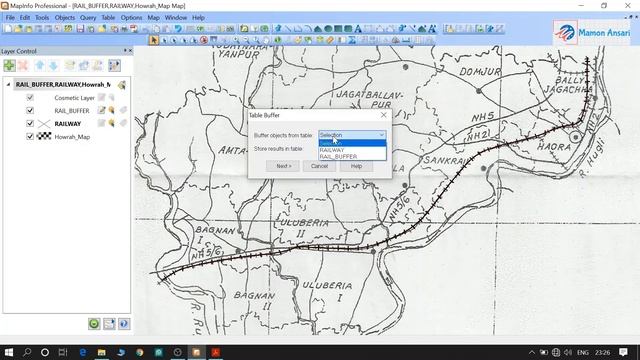640x360 pixels.
Task: Toggle editable pencil icon for RAIL_BUFFER layer
Action: click(101, 111)
